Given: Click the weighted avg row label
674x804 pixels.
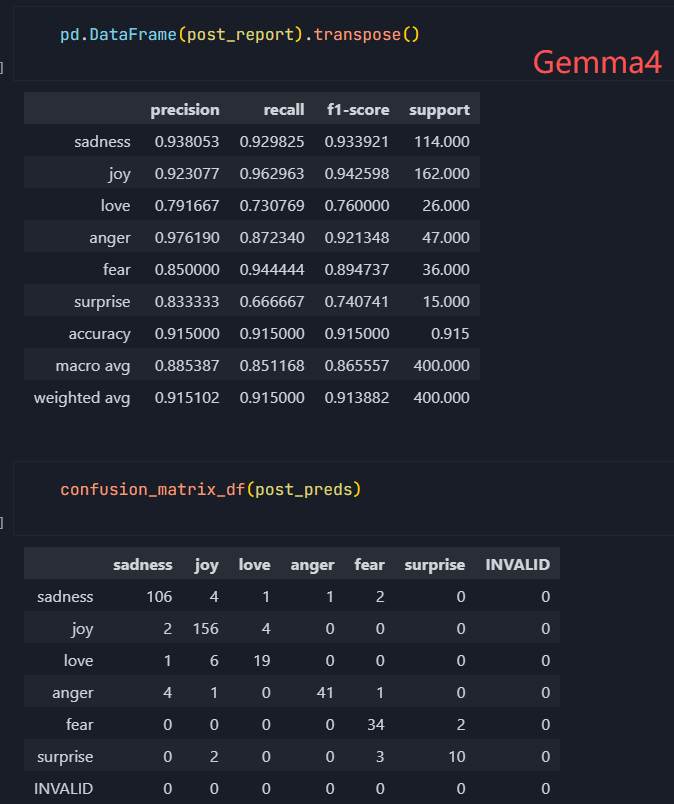Looking at the screenshot, I should pos(82,398).
